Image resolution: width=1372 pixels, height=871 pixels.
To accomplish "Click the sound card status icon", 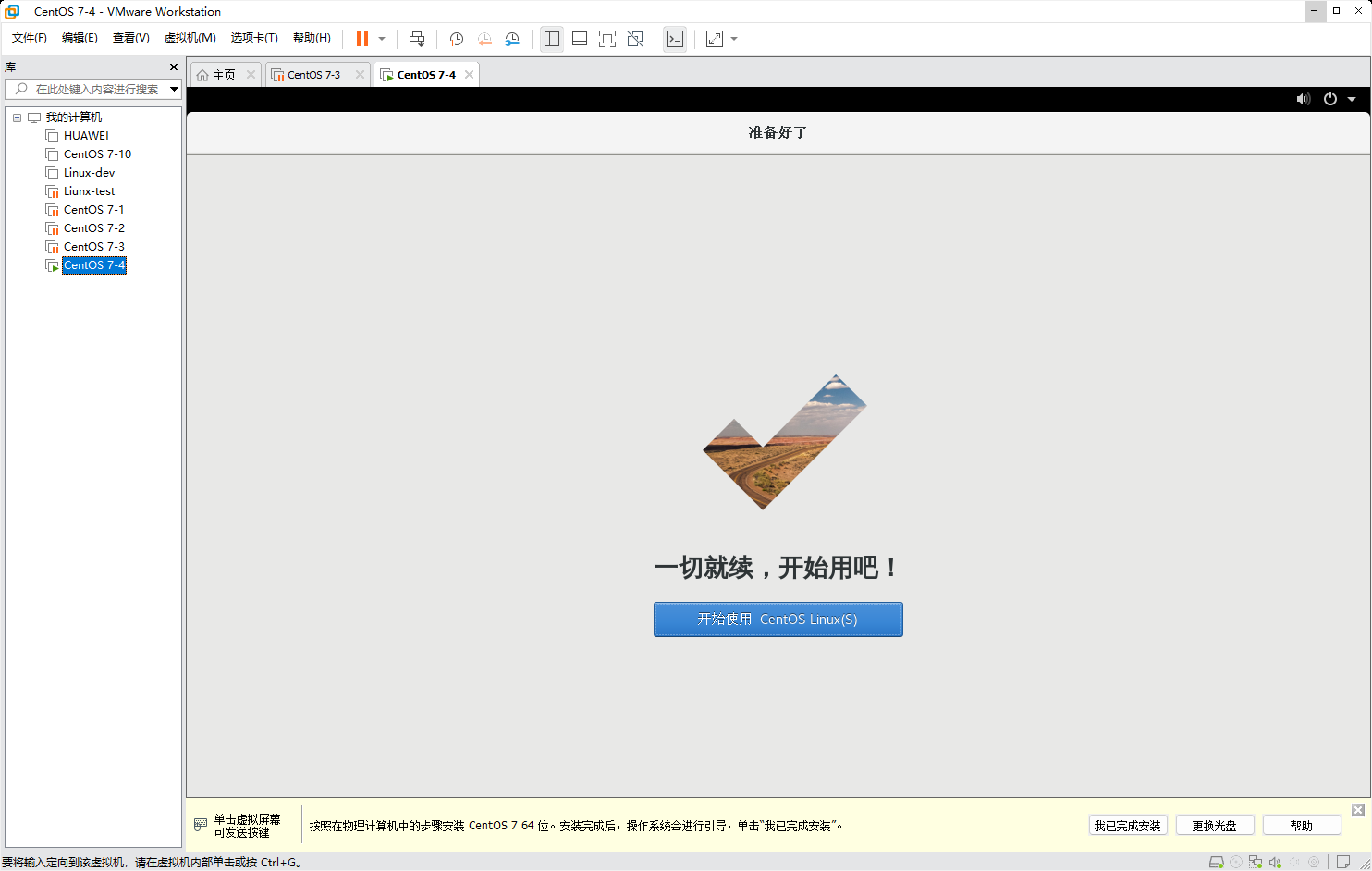I will 1275,862.
